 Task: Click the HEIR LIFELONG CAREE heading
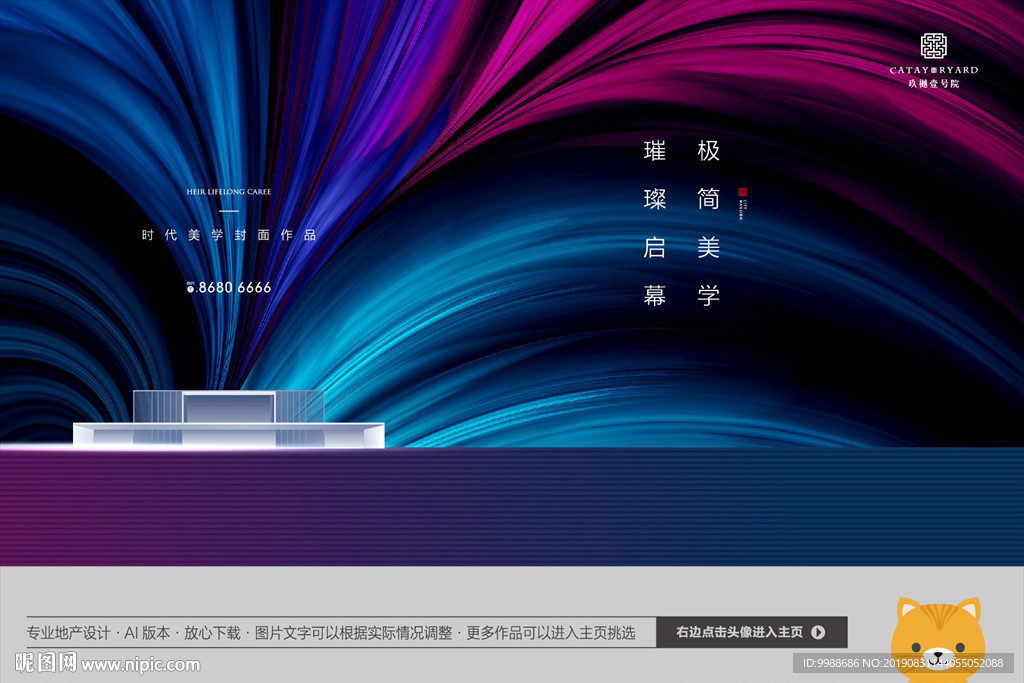pos(229,191)
